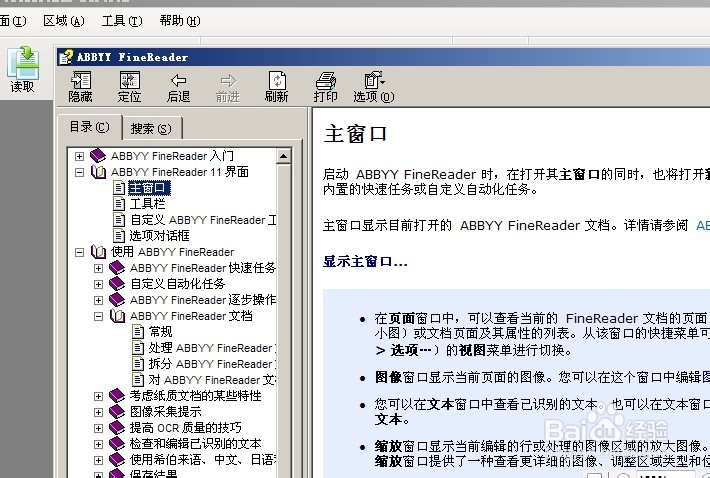Switch to the 搜索(S) tab
710x478 pixels.
(x=151, y=129)
